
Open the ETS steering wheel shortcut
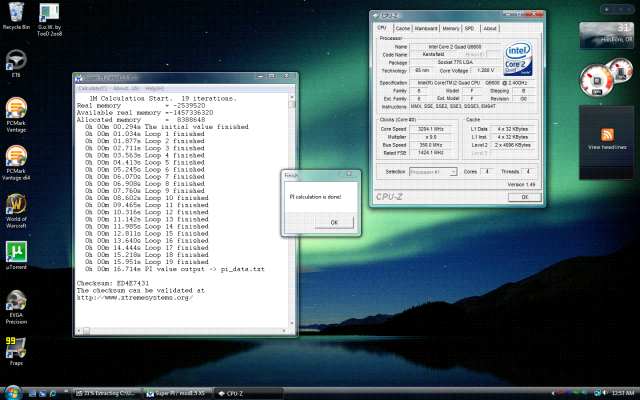point(16,63)
